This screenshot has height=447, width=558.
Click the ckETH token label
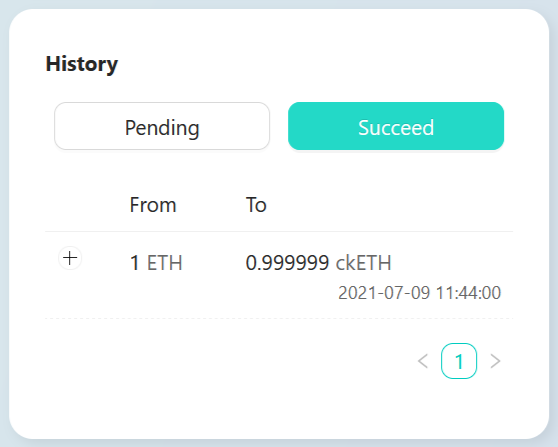click(x=364, y=263)
